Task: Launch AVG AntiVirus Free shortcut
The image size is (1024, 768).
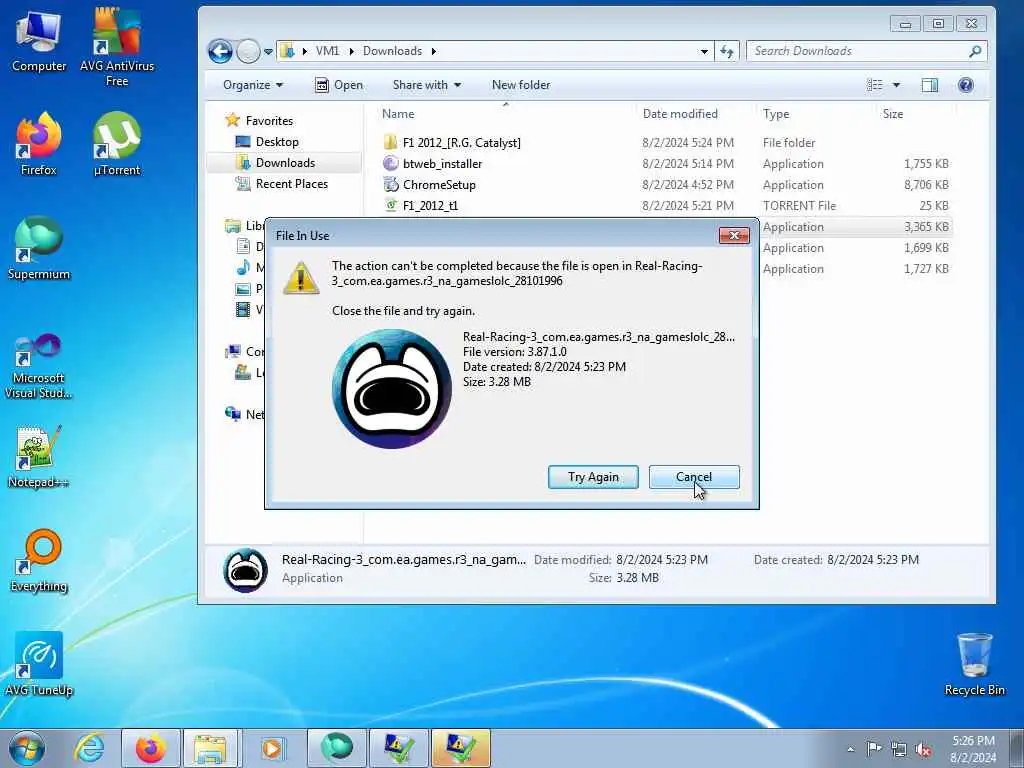Action: [x=117, y=47]
